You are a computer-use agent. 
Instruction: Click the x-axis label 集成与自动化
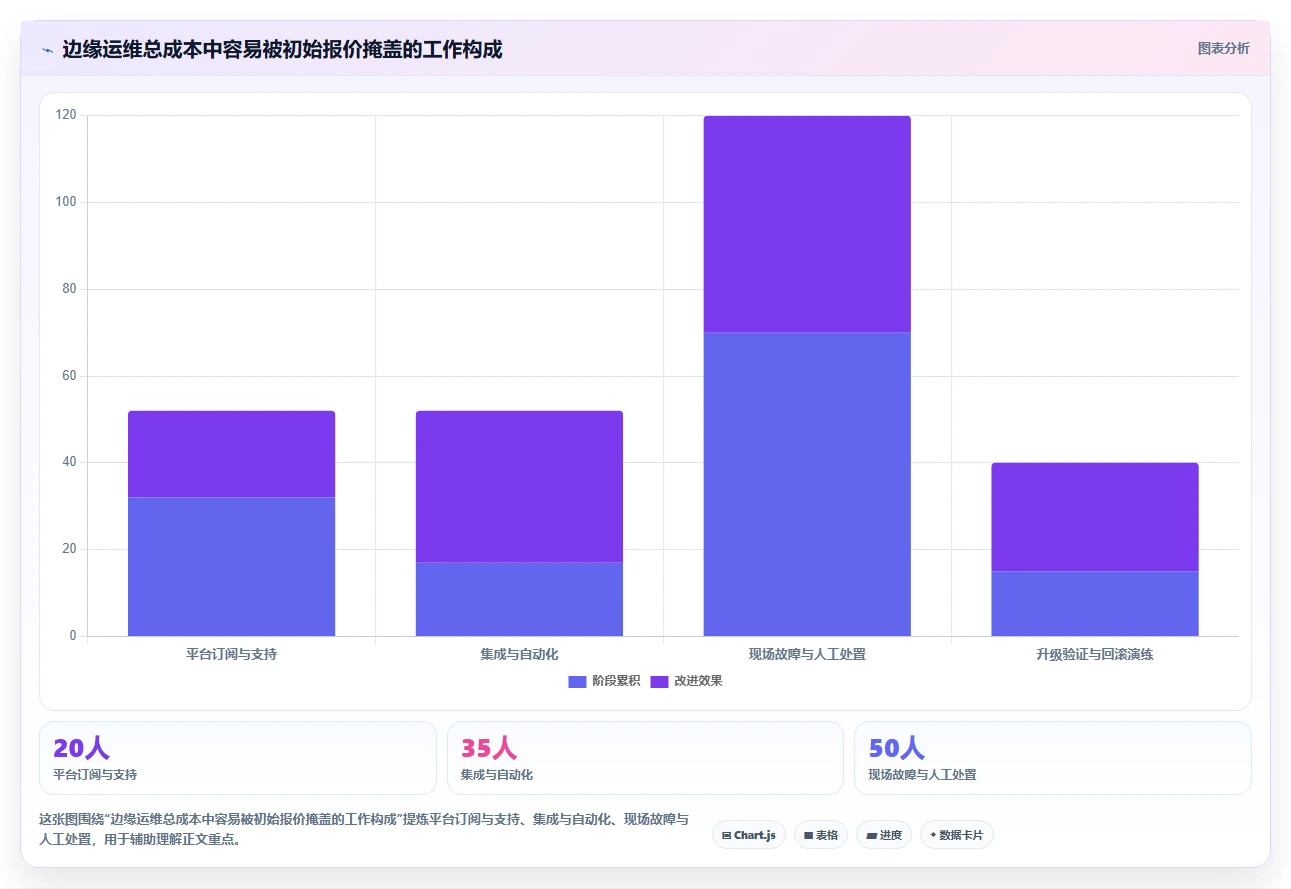519,655
